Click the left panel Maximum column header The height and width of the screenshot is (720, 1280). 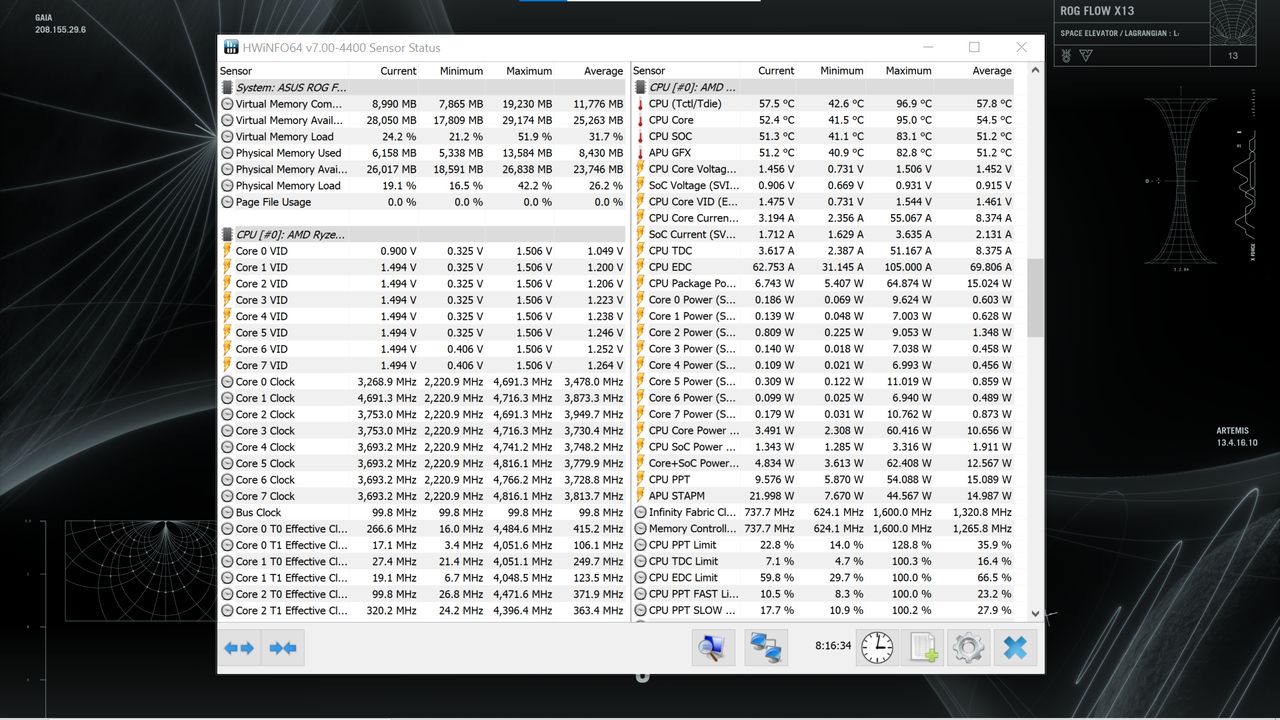click(x=529, y=71)
